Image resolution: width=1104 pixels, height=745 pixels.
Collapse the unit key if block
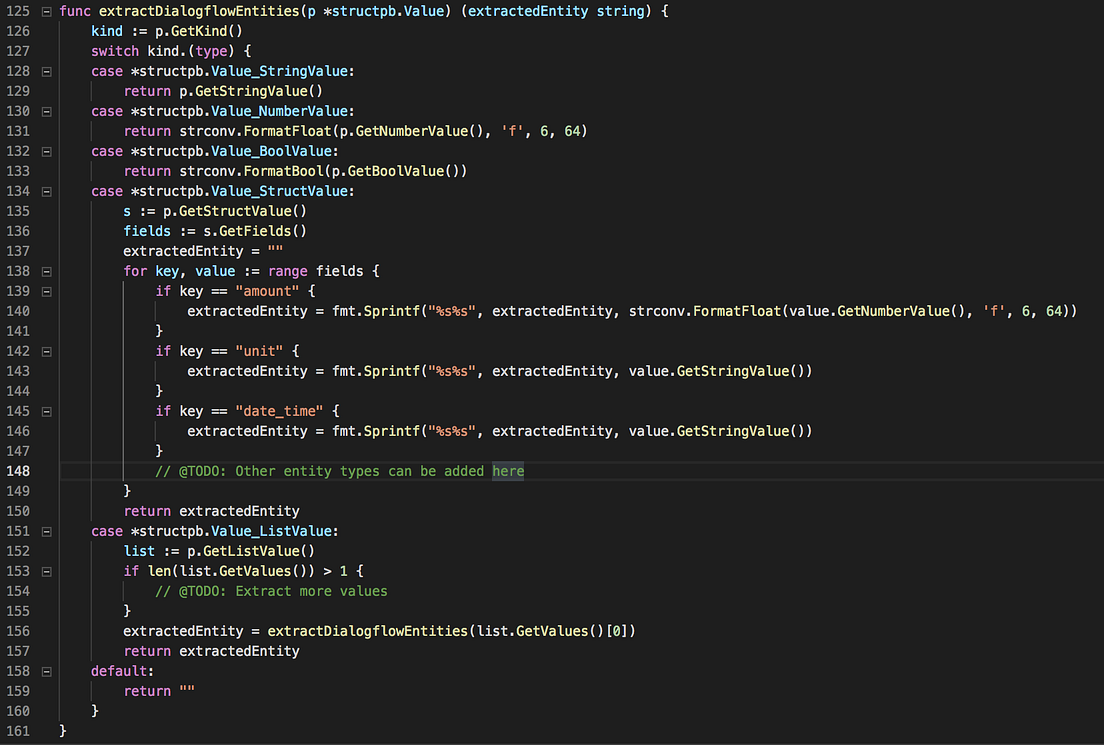click(x=46, y=351)
